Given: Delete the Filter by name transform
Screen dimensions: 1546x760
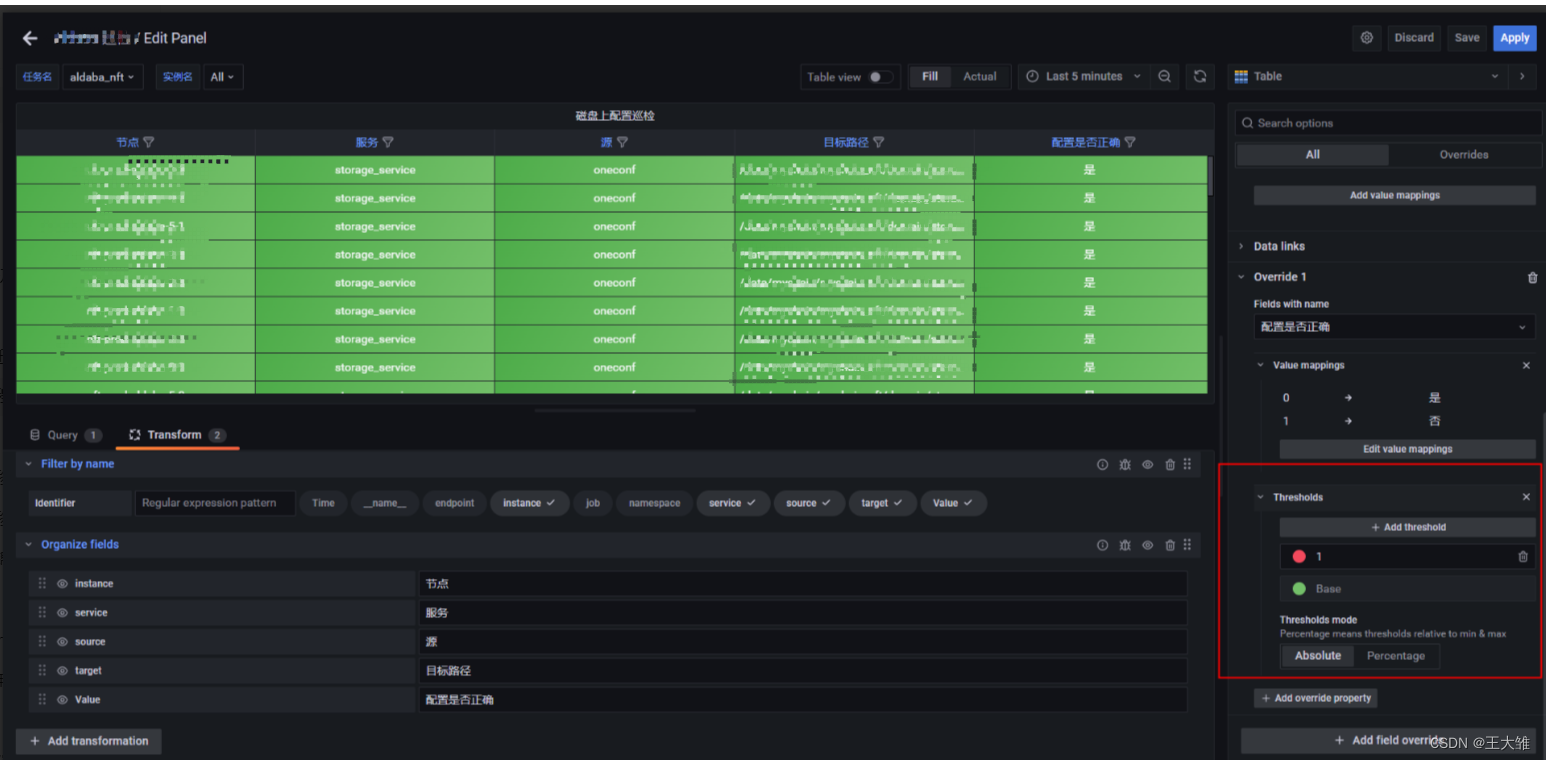Looking at the screenshot, I should pyautogui.click(x=1169, y=465).
